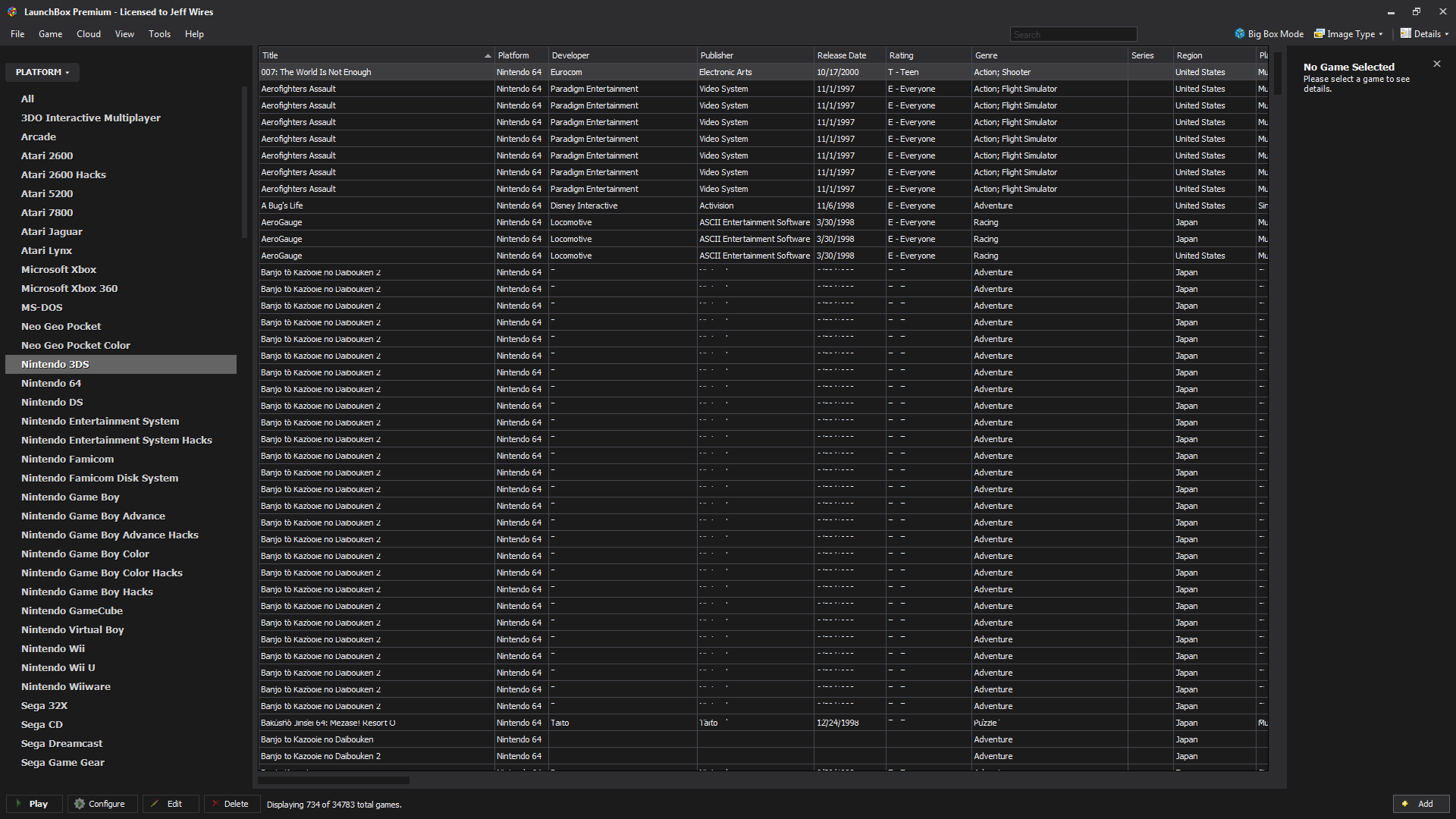Click the LaunchBox app logo icon
1456x819 pixels.
(x=12, y=12)
